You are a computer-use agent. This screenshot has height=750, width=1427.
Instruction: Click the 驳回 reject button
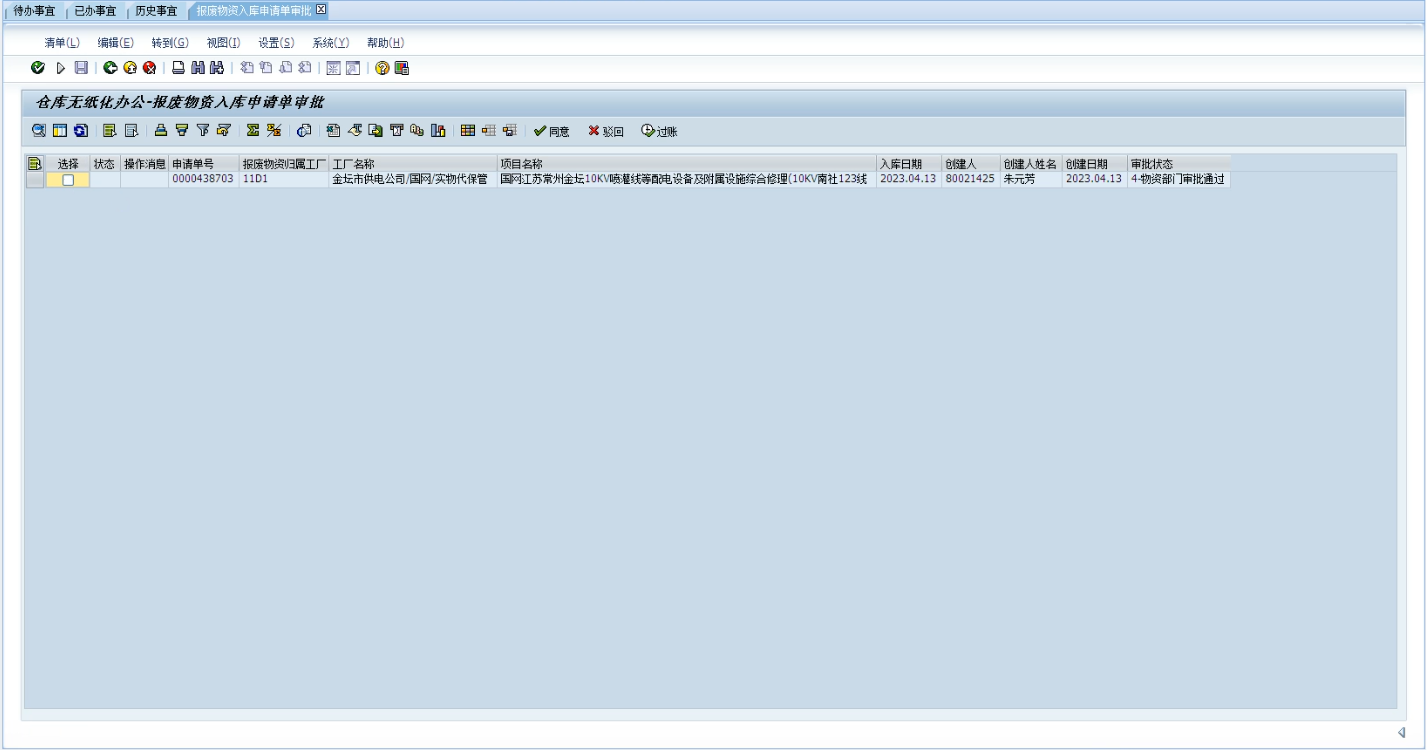tap(606, 131)
